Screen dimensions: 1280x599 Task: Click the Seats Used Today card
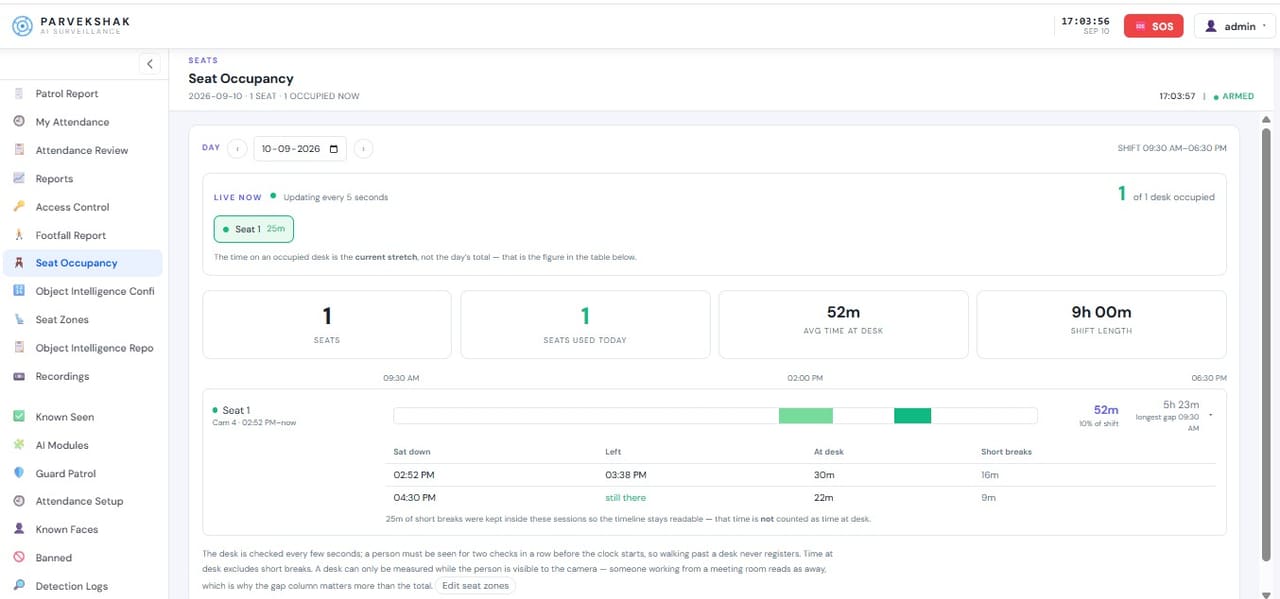click(585, 325)
